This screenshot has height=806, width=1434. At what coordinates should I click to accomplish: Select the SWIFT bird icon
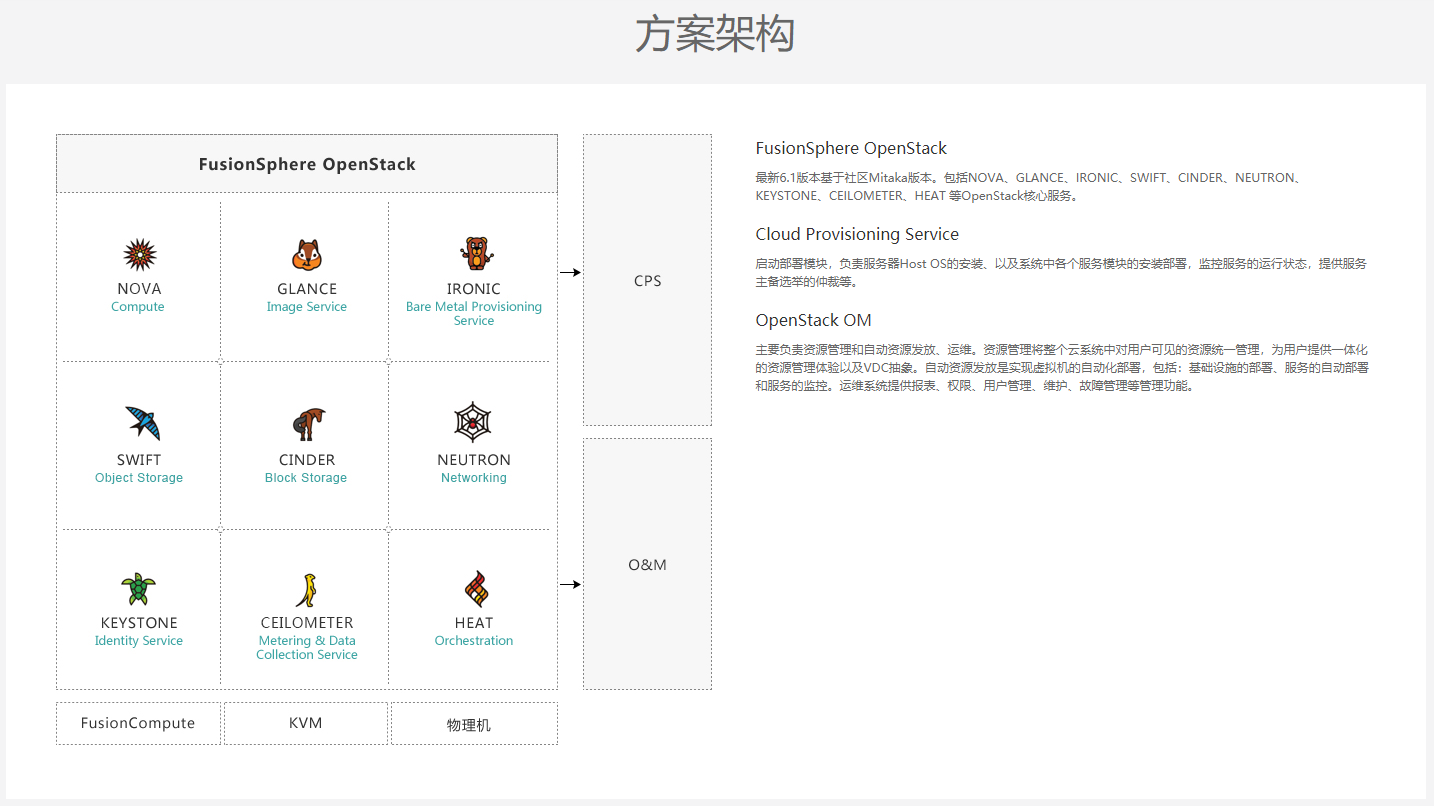[x=142, y=423]
